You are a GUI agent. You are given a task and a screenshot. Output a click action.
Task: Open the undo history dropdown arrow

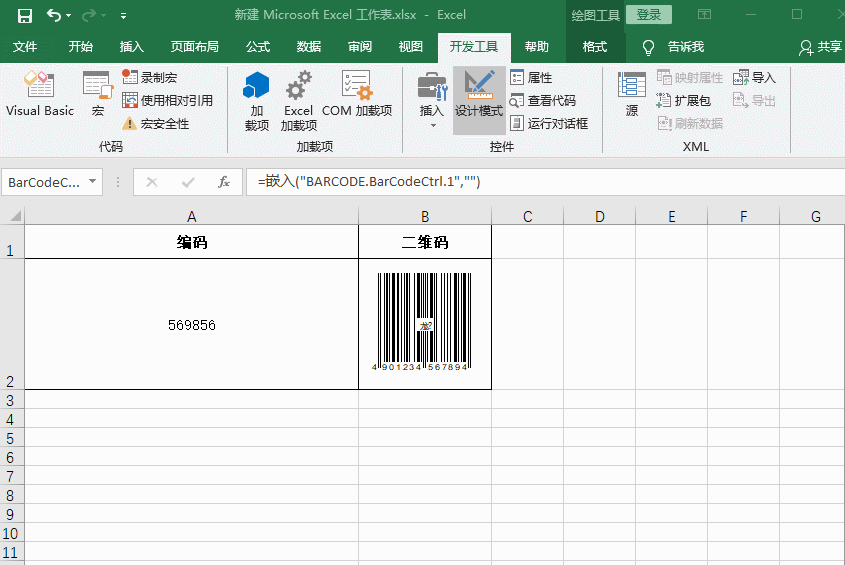point(68,16)
